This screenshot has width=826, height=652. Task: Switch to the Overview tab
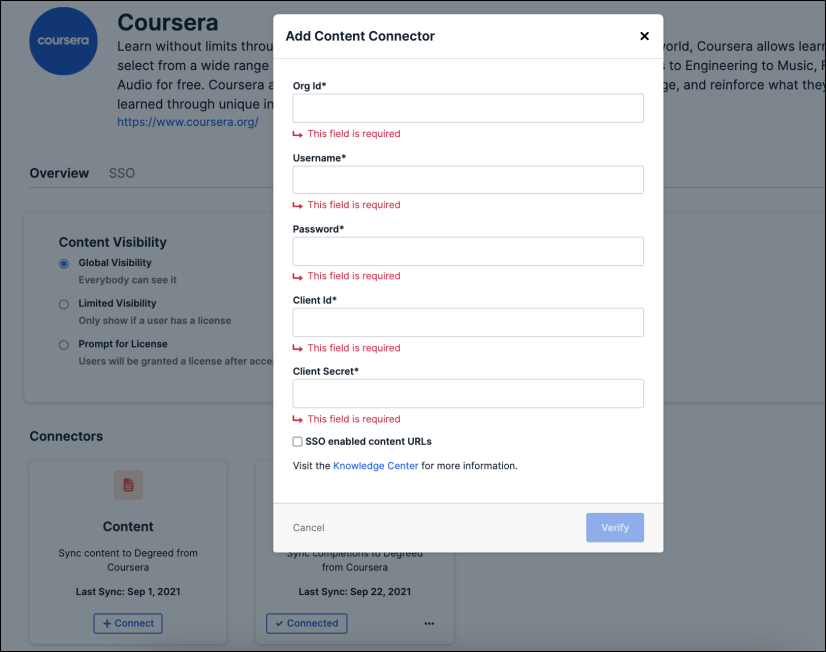click(59, 173)
